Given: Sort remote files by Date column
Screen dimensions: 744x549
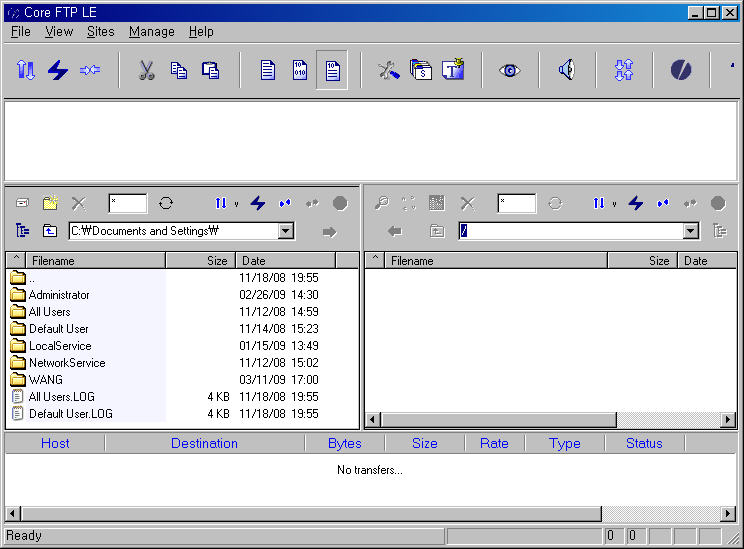Looking at the screenshot, I should tap(707, 261).
